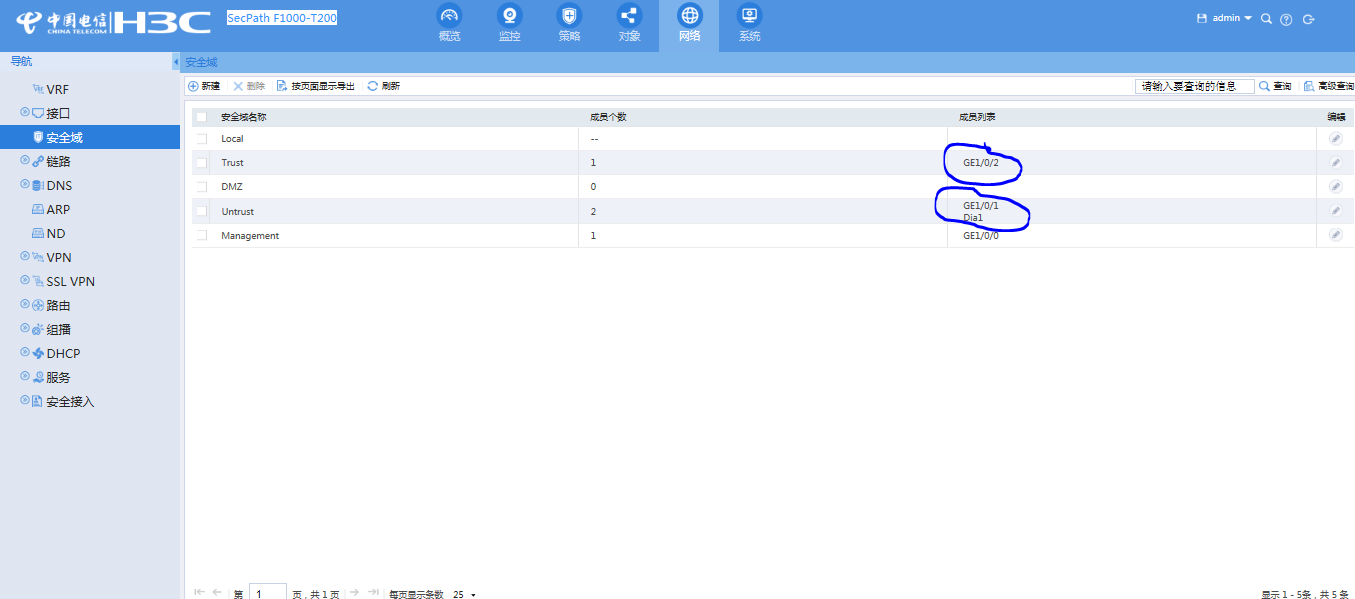Viewport: 1355px width, 599px height.
Task: Go to first page arrow
Action: click(199, 593)
